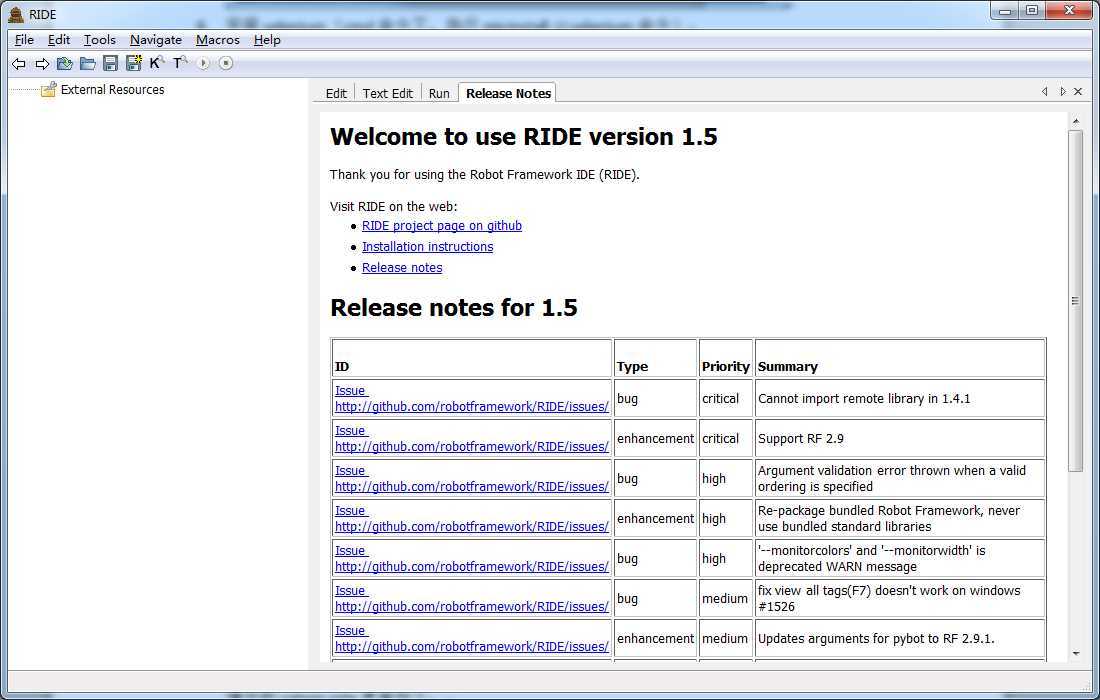Open the Release notes link

tap(402, 268)
